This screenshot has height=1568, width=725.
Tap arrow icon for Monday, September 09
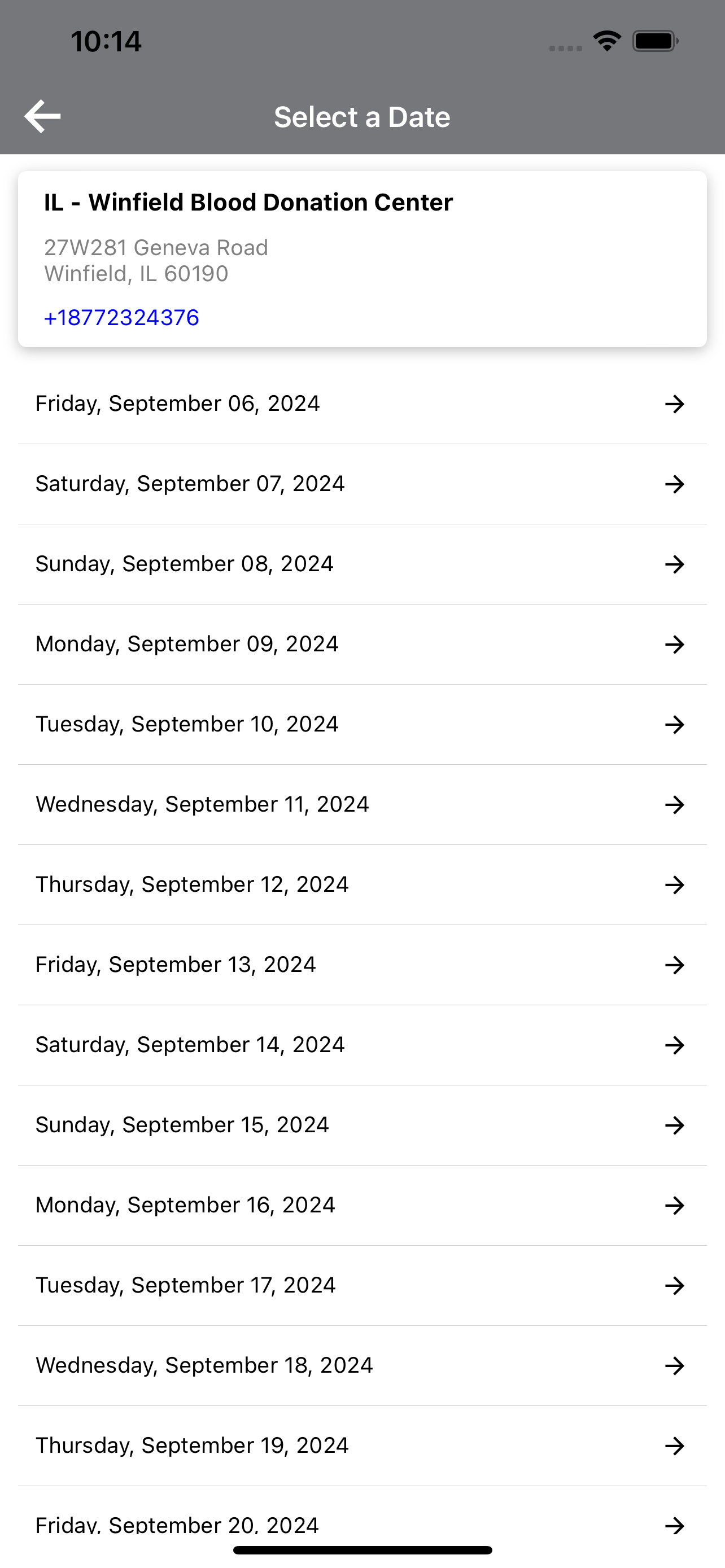coord(675,644)
